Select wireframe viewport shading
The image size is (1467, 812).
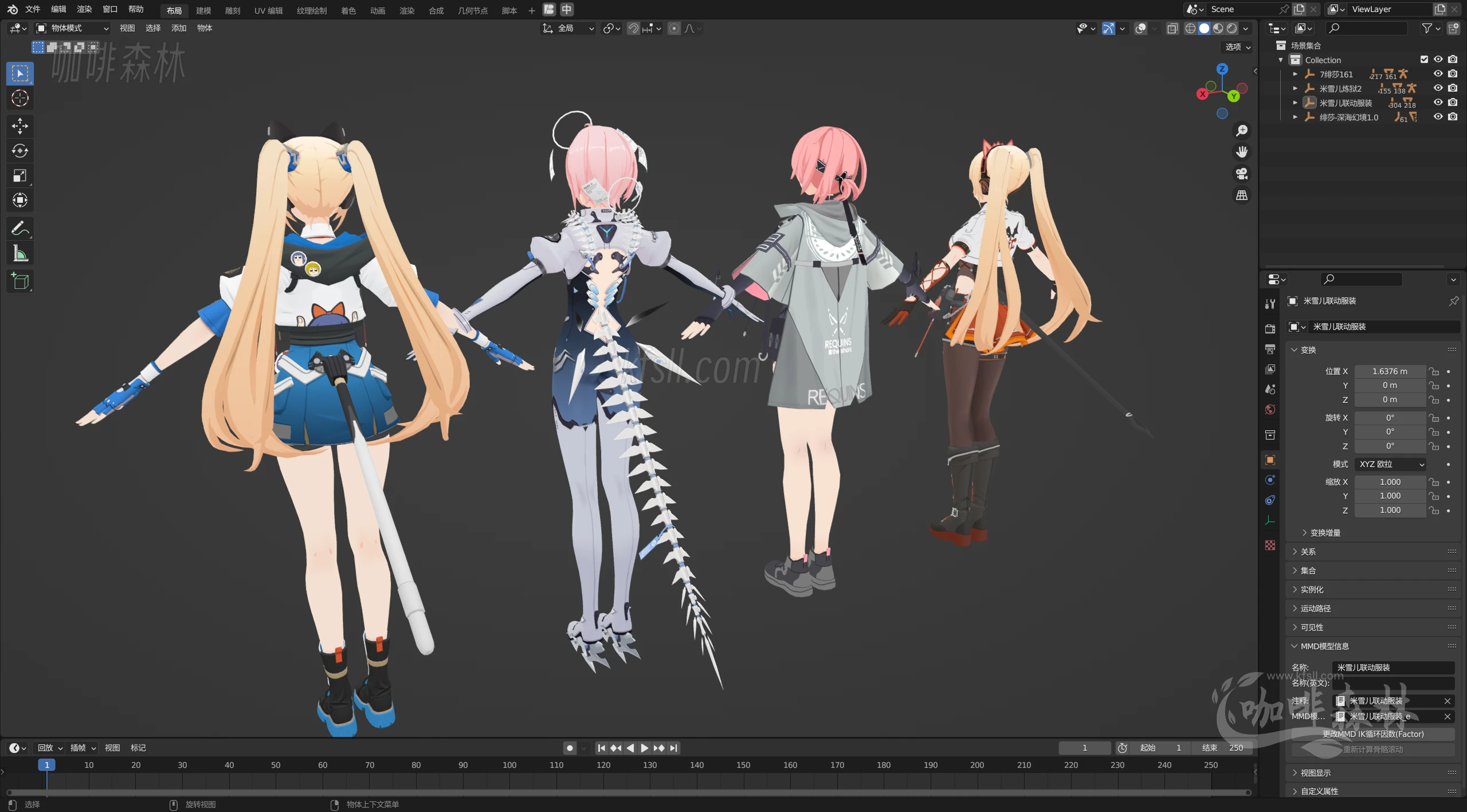(x=1190, y=28)
